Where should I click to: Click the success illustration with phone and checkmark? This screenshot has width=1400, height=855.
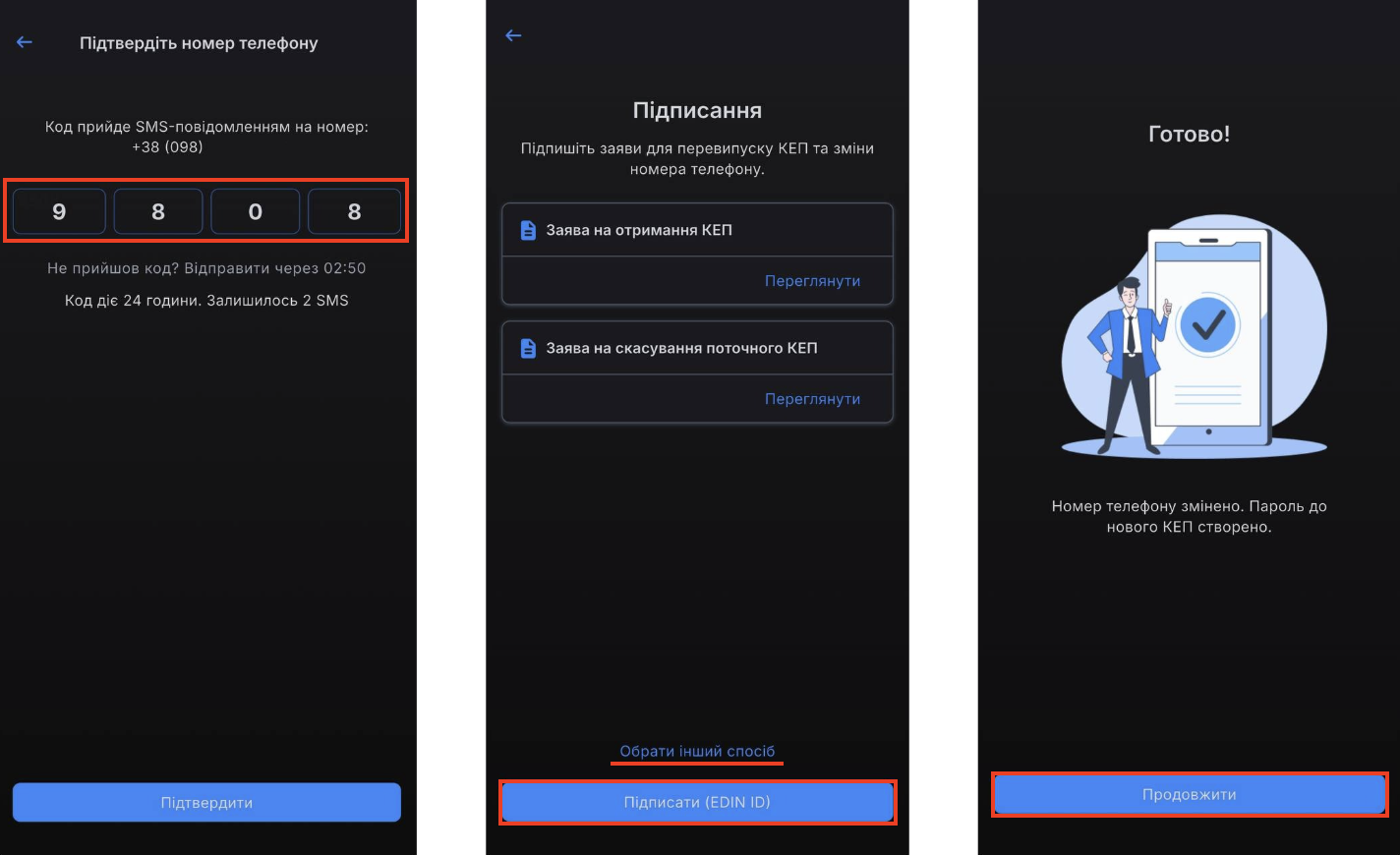tap(1194, 337)
